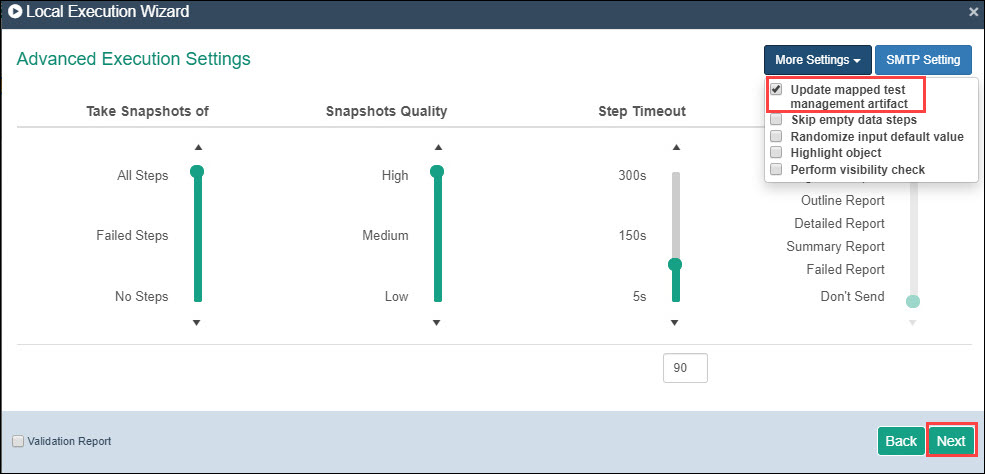This screenshot has height=474, width=985.
Task: Click the timeout value field showing 90
Action: pyautogui.click(x=685, y=368)
